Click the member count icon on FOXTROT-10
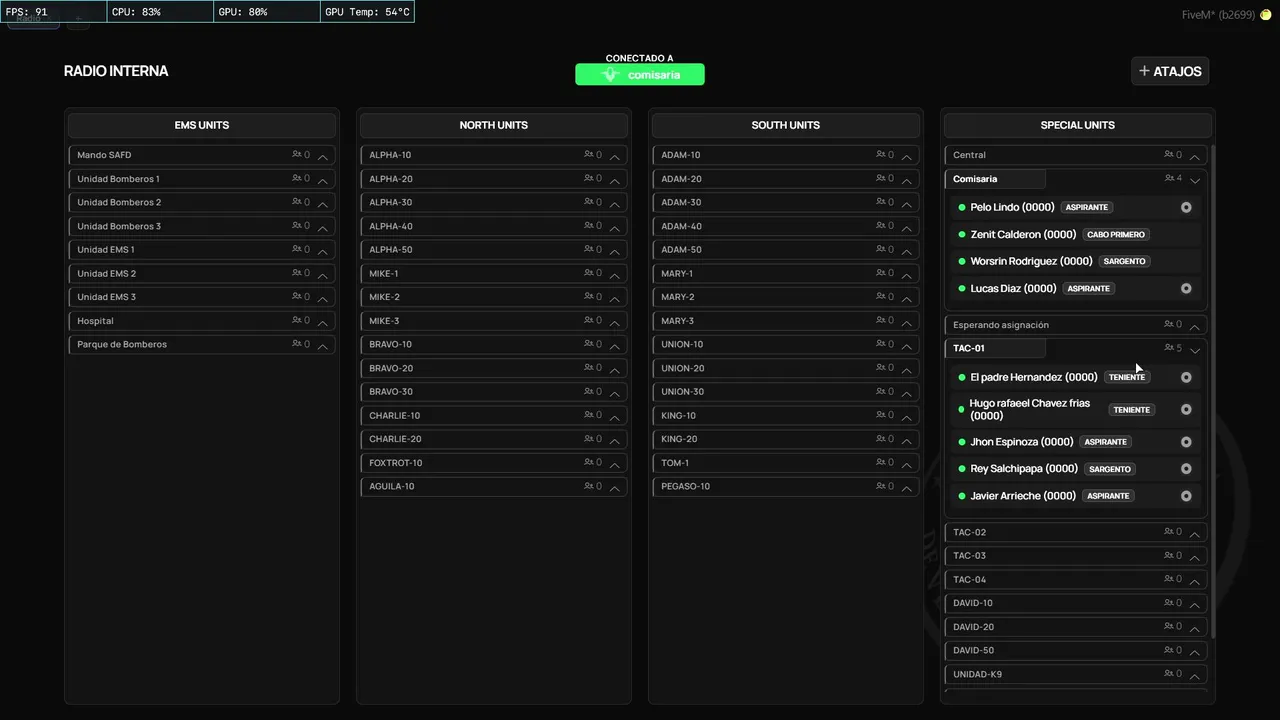The height and width of the screenshot is (720, 1280). pyautogui.click(x=589, y=463)
